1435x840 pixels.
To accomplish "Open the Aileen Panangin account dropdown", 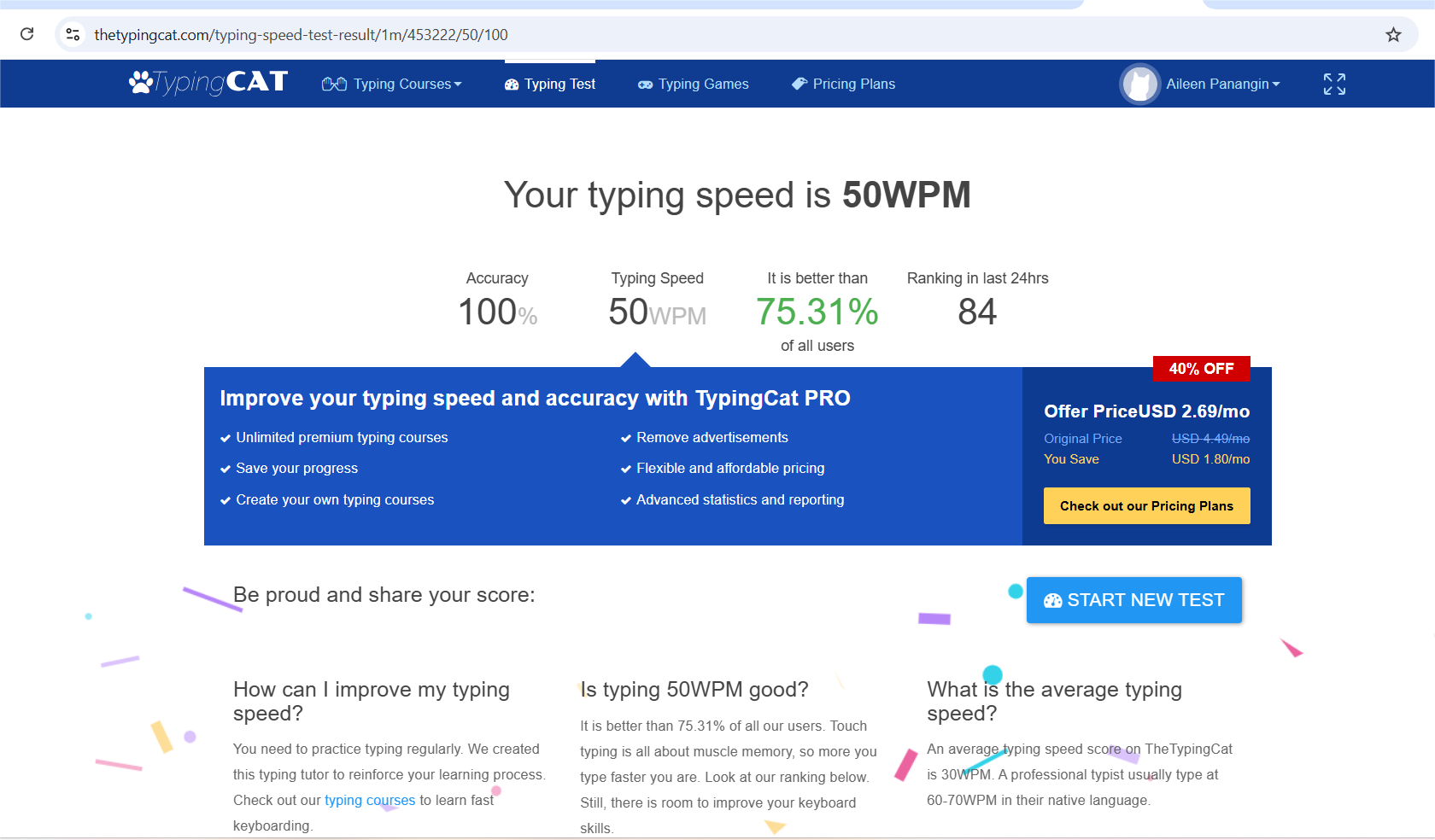I will [1223, 84].
